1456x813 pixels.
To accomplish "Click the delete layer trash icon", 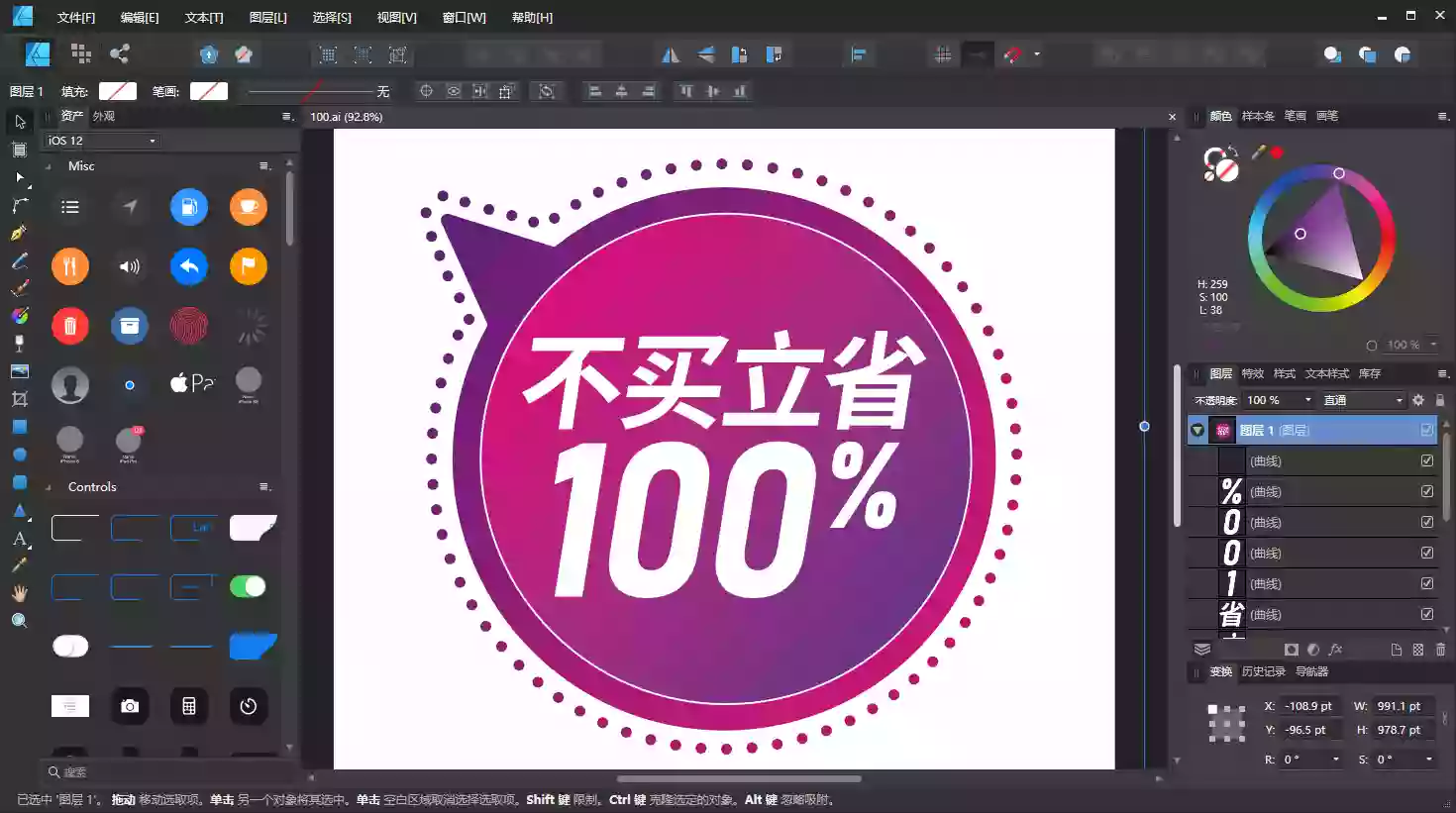I will (1440, 650).
